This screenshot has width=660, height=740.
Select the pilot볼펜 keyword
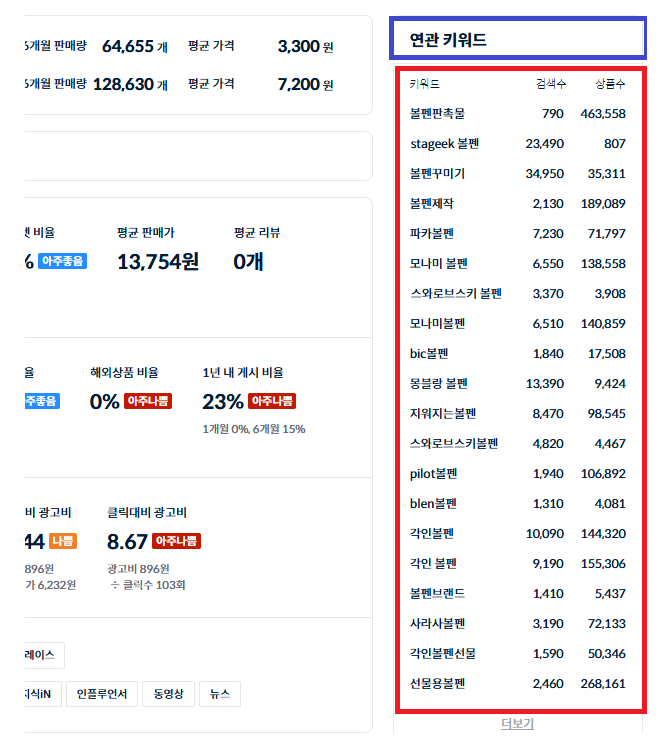(433, 473)
